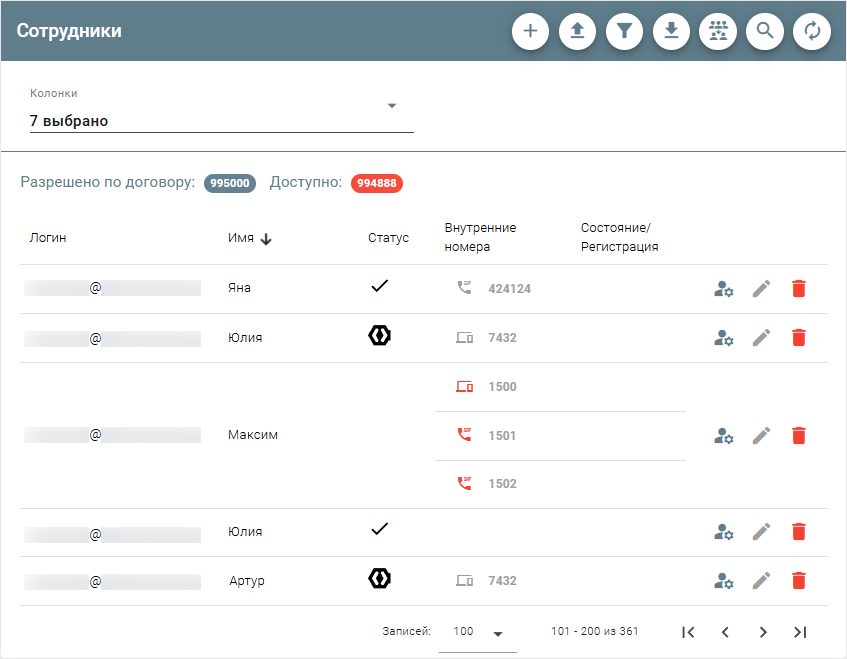This screenshot has height=659, width=847.
Task: Click the download icon in header
Action: click(671, 31)
